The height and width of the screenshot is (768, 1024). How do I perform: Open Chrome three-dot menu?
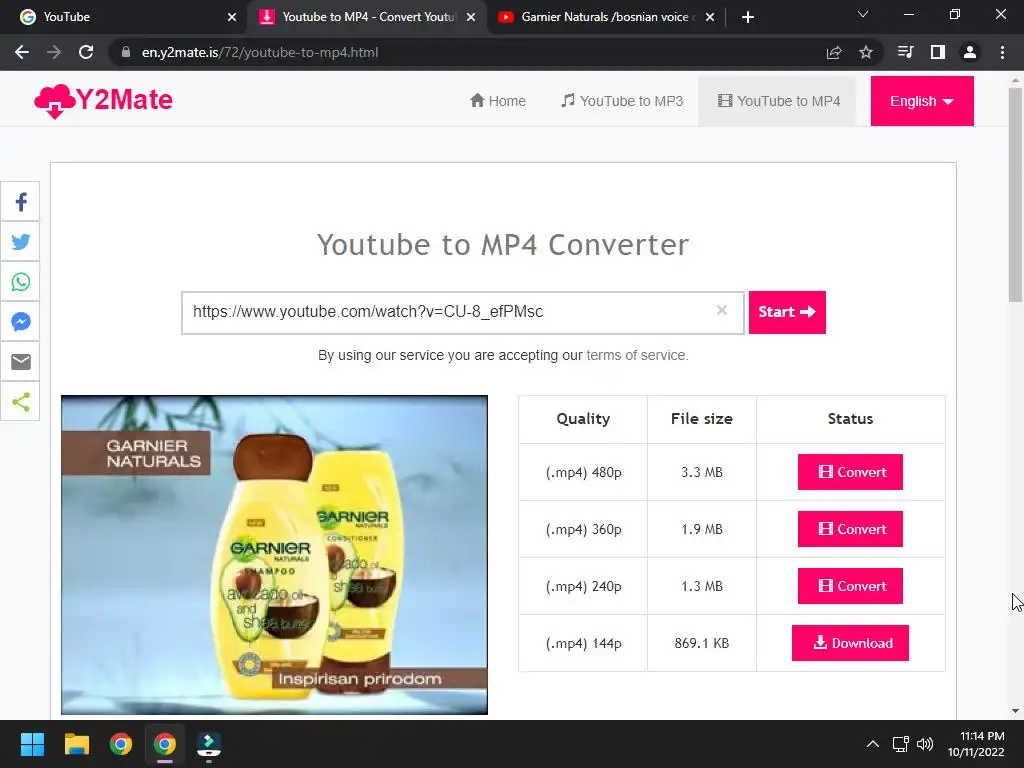tap(1002, 52)
